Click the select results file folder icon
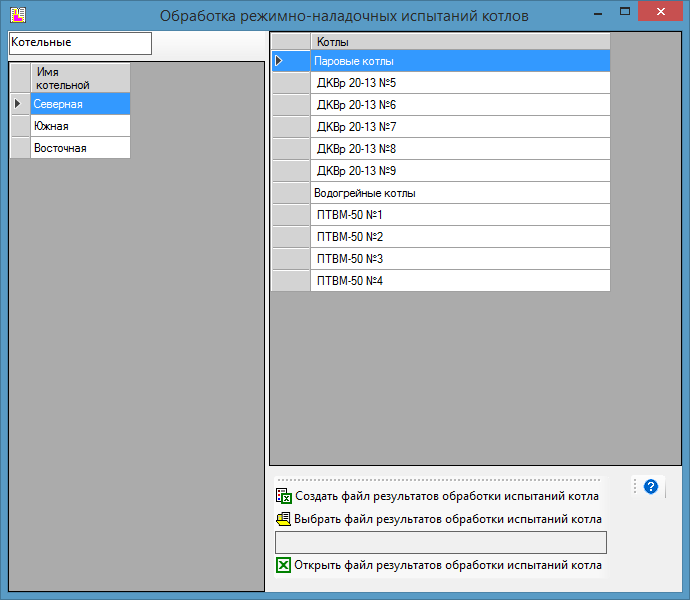The height and width of the screenshot is (600, 690). point(283,519)
